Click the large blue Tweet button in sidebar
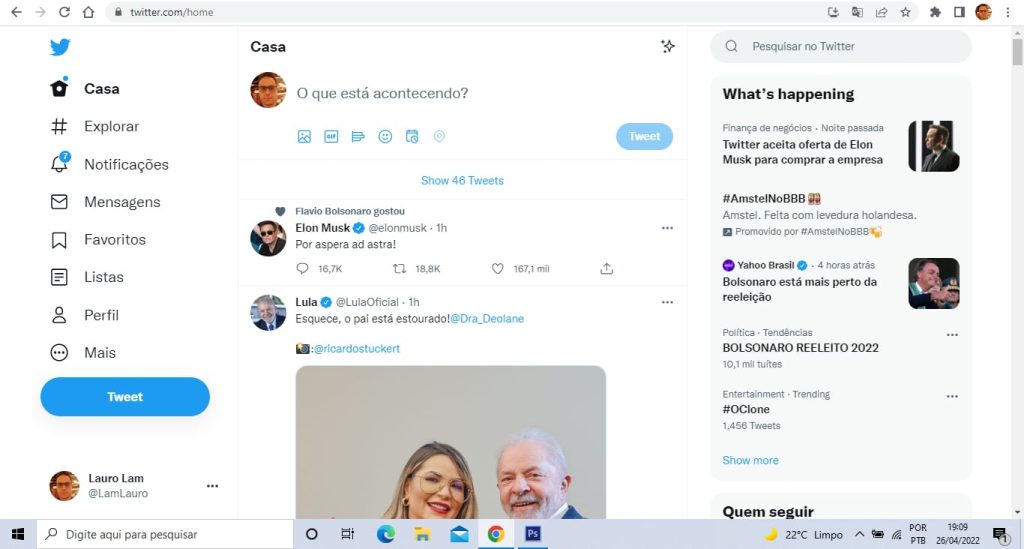This screenshot has height=549, width=1024. point(125,396)
